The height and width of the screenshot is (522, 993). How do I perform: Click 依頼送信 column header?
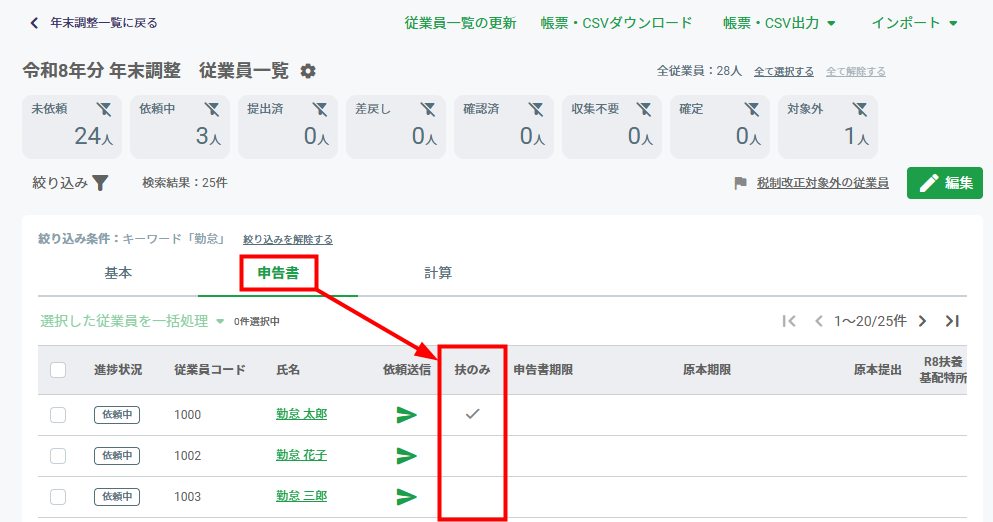[x=407, y=370]
